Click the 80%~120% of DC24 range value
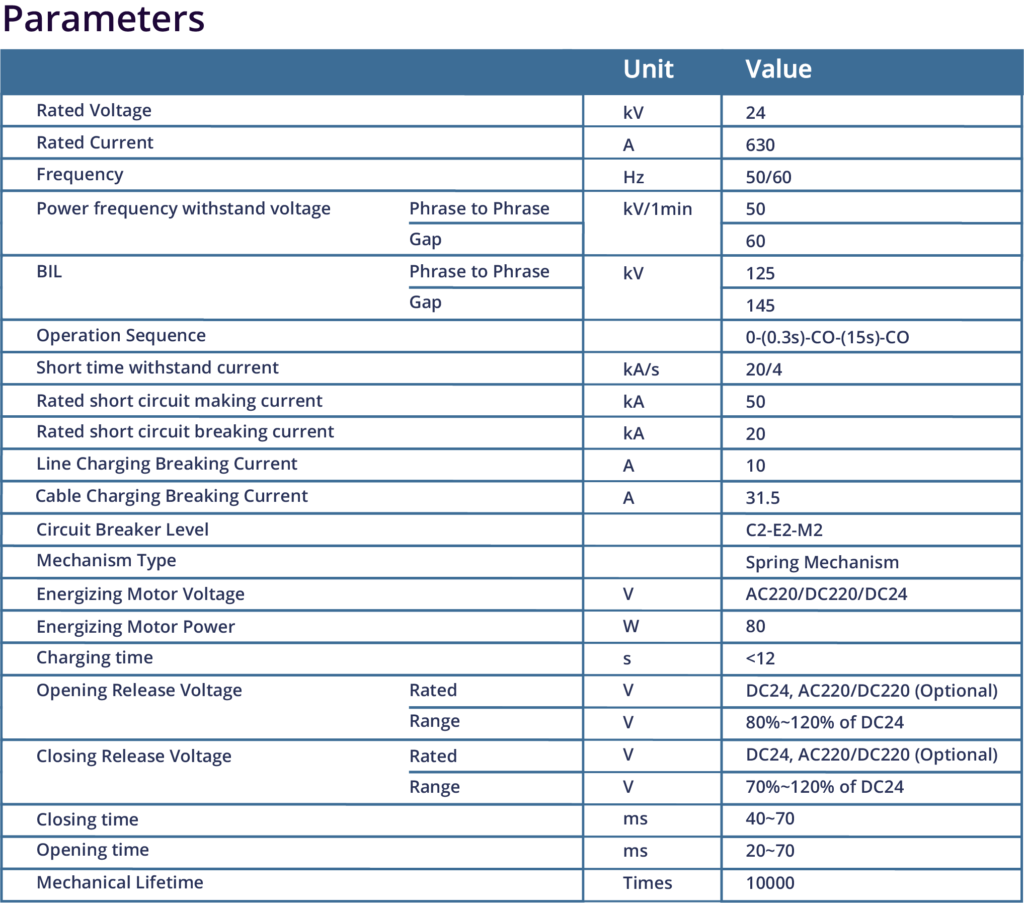The height and width of the screenshot is (903, 1024). [x=824, y=722]
